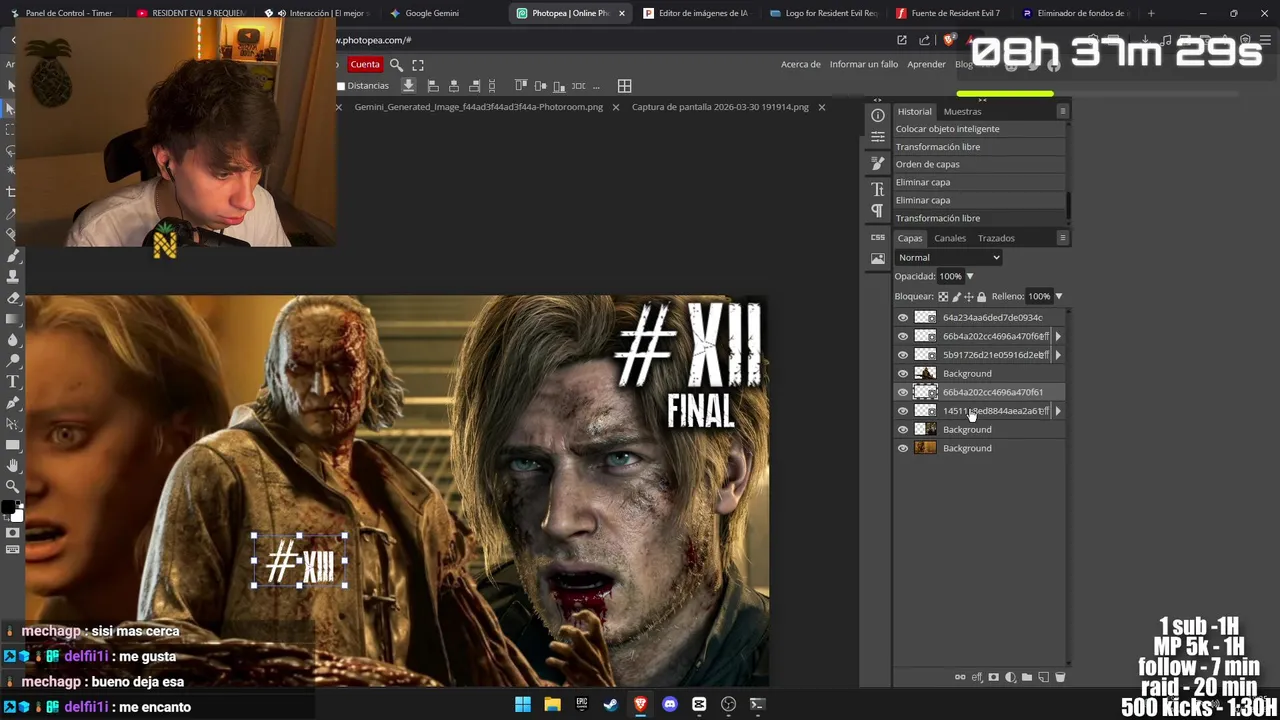1280x720 pixels.
Task: Open the layer effects eff button
Action: coord(977,677)
